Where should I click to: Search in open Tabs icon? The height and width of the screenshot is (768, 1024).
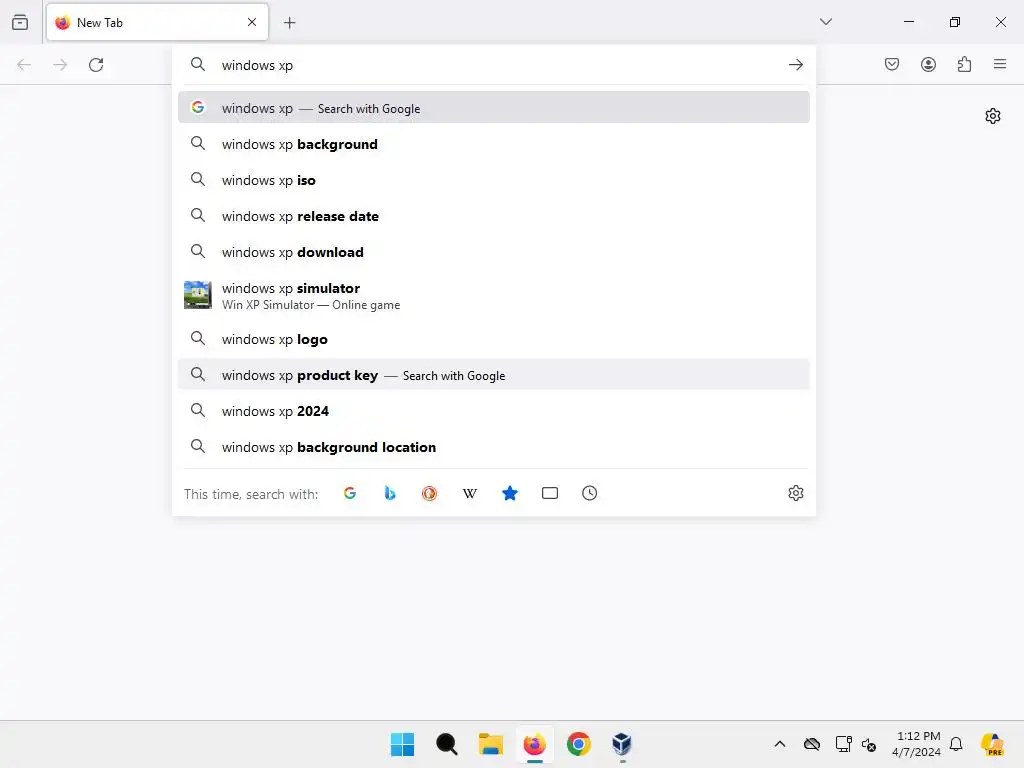[550, 493]
